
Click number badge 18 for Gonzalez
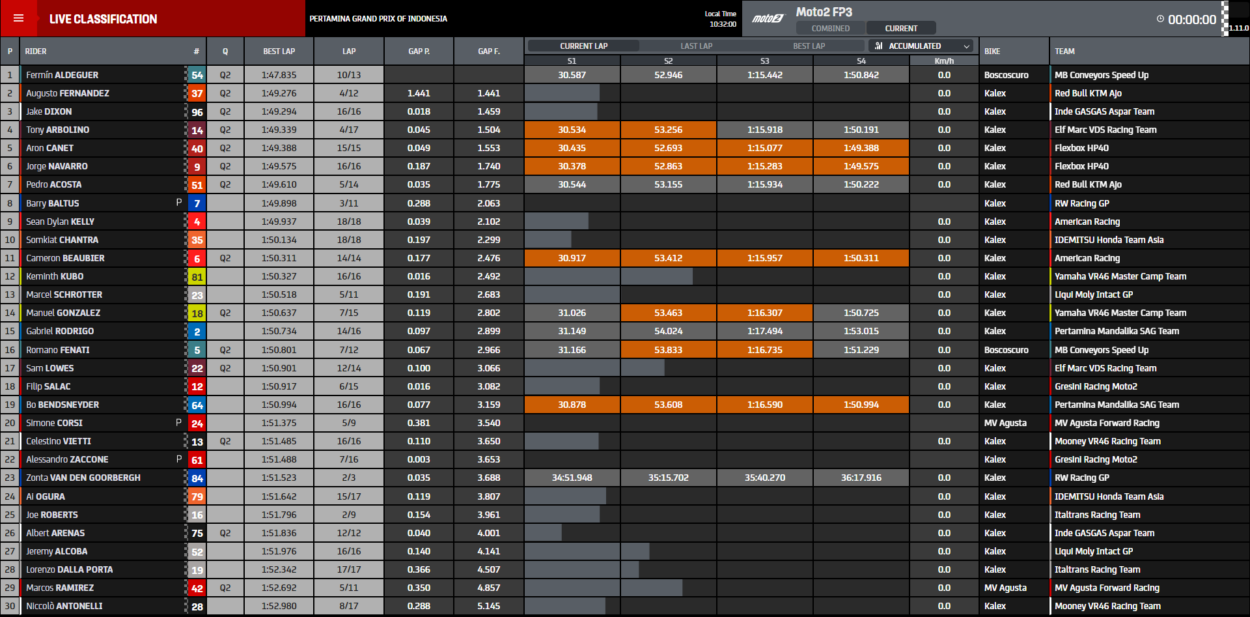[197, 313]
